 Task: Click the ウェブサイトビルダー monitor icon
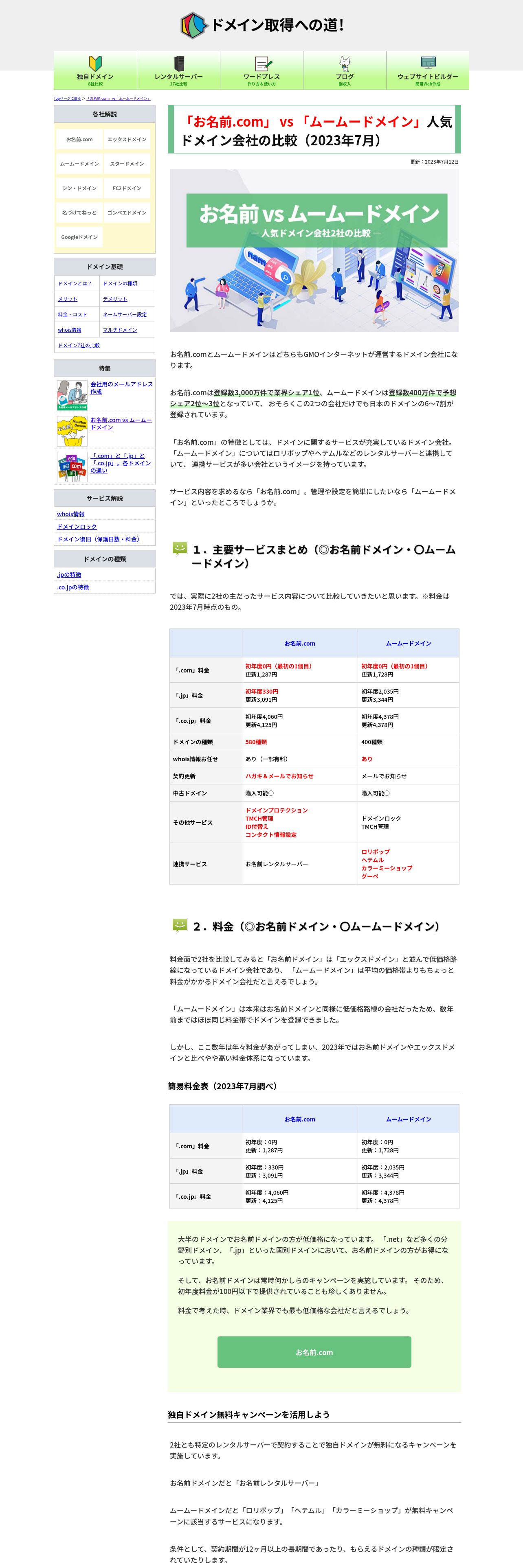pos(428,63)
